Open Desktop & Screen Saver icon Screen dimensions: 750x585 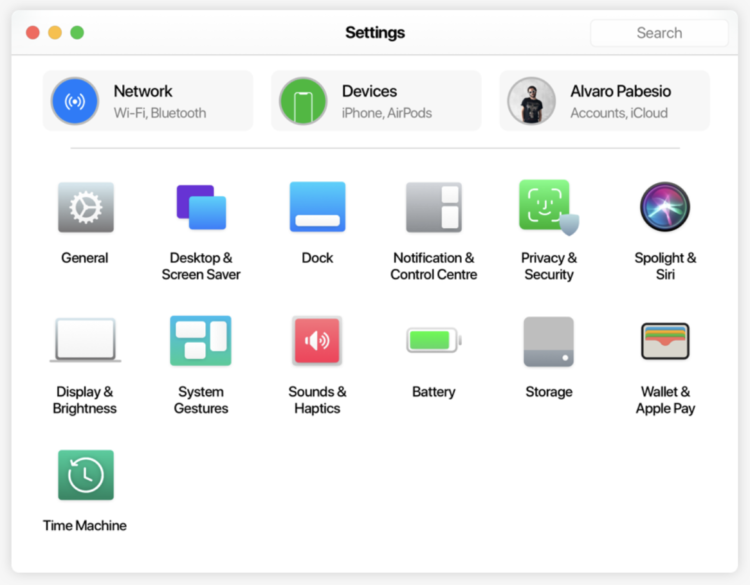tap(201, 207)
